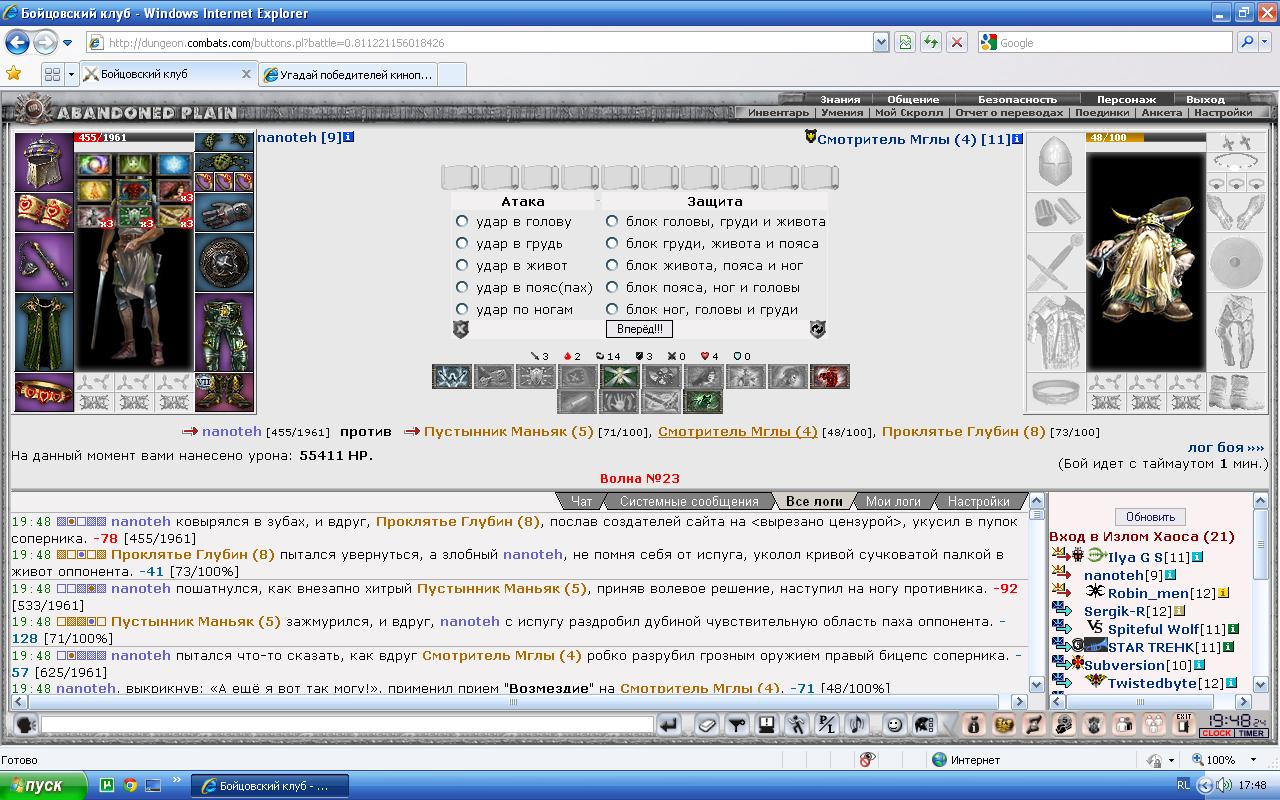This screenshot has width=1280, height=800.
Task: Choose 'блок головы, груди и живота' defense
Action: pyautogui.click(x=612, y=221)
